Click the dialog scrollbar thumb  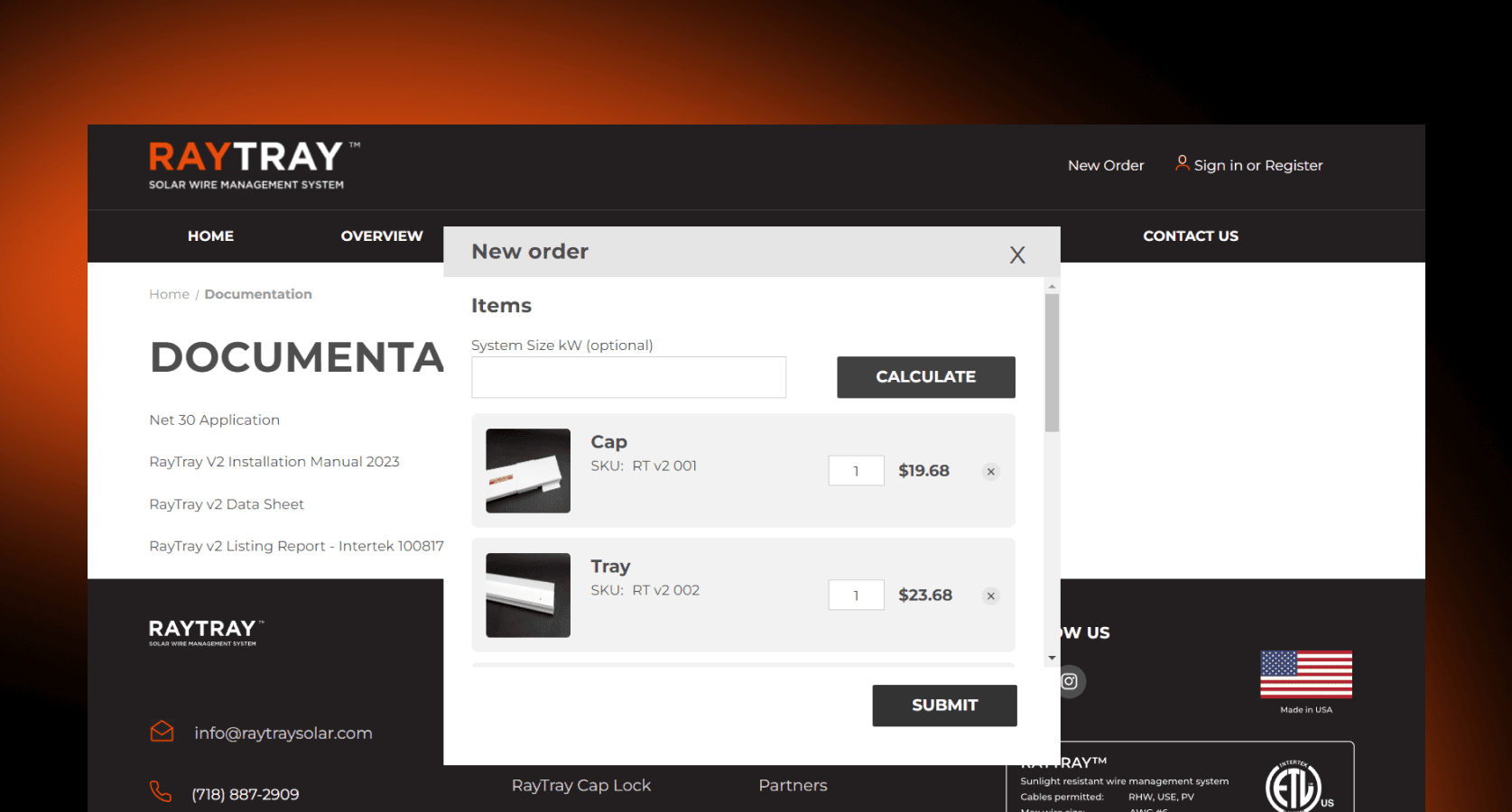[1052, 363]
